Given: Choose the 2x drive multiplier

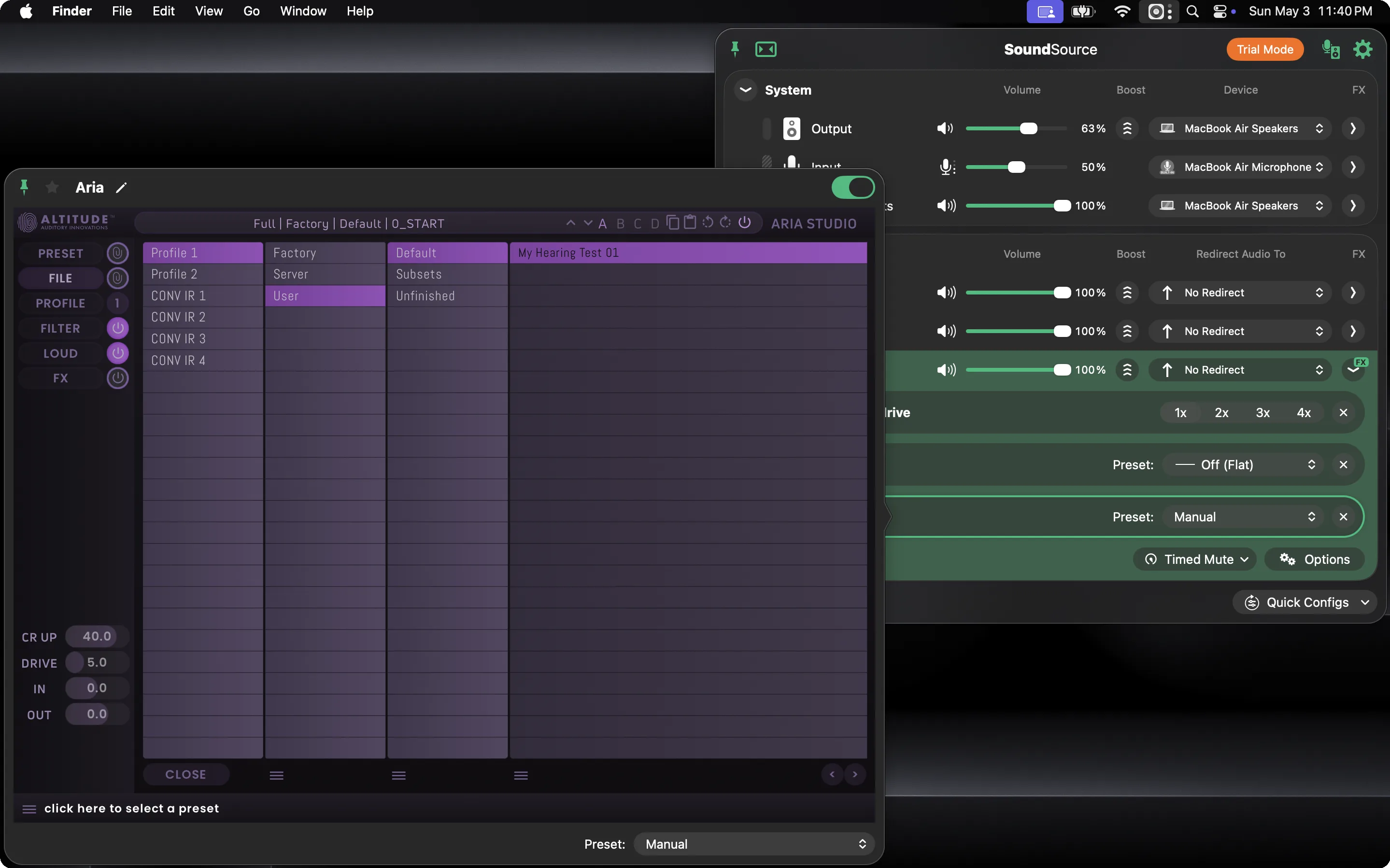Looking at the screenshot, I should [1221, 413].
